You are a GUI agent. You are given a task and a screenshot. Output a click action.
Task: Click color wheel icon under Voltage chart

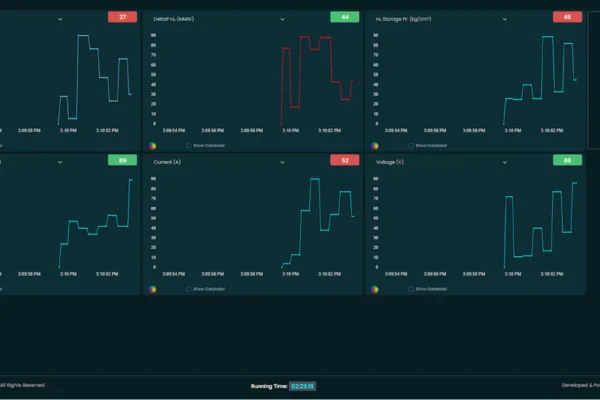pos(374,289)
